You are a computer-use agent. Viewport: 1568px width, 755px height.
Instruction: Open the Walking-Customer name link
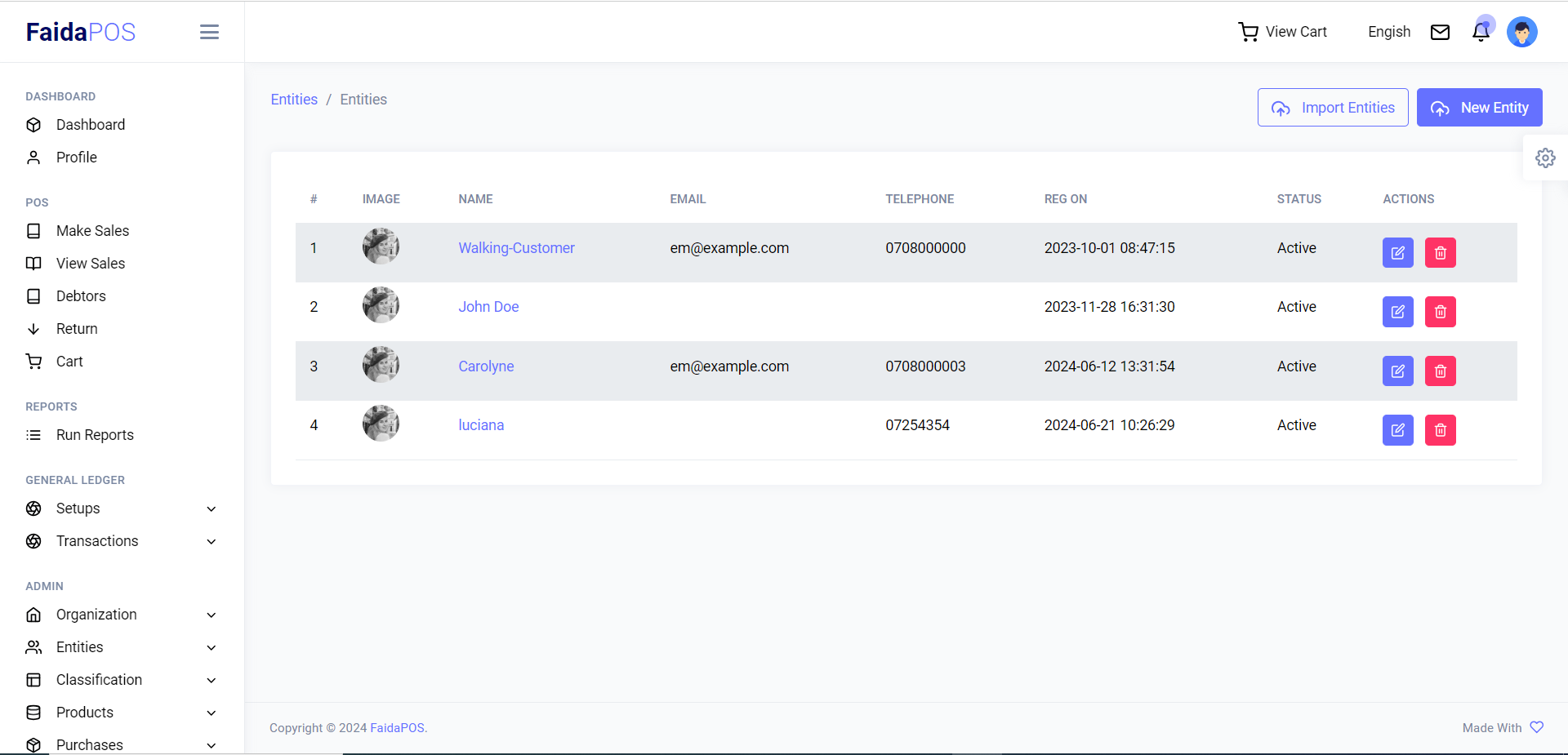(x=516, y=248)
